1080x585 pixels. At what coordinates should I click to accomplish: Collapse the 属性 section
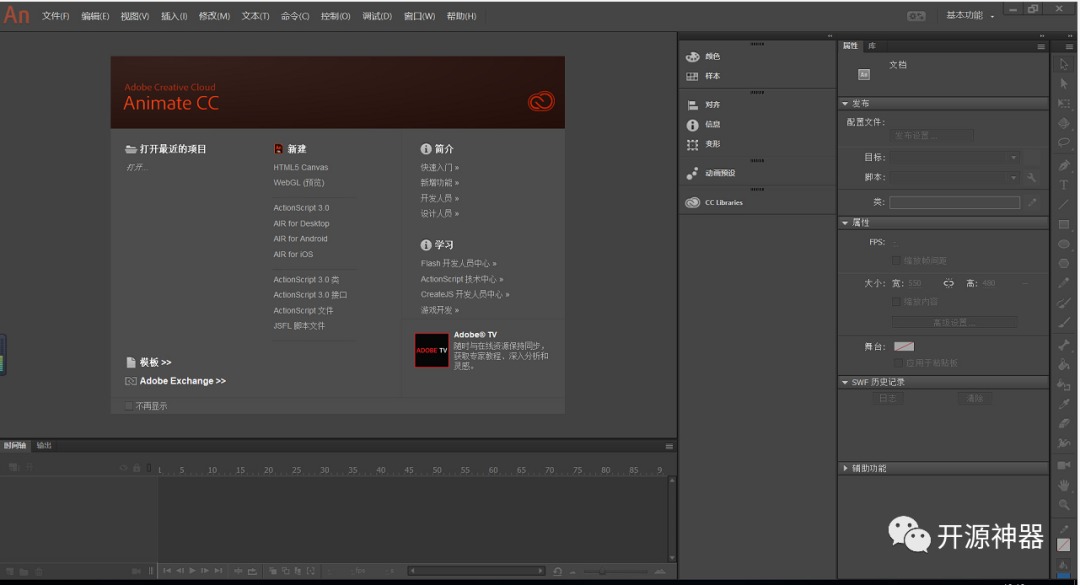845,223
